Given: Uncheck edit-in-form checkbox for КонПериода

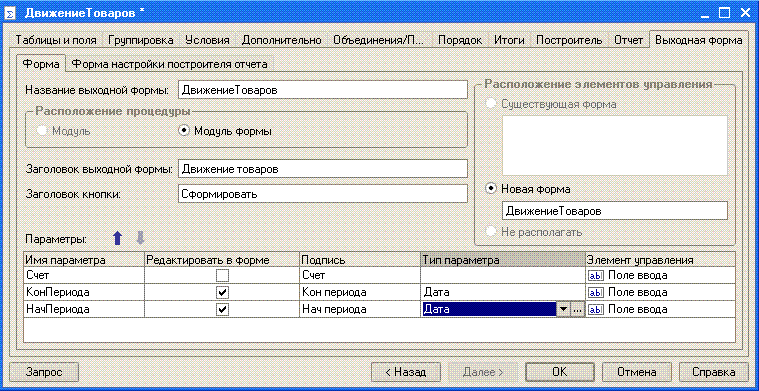Looking at the screenshot, I should [223, 293].
